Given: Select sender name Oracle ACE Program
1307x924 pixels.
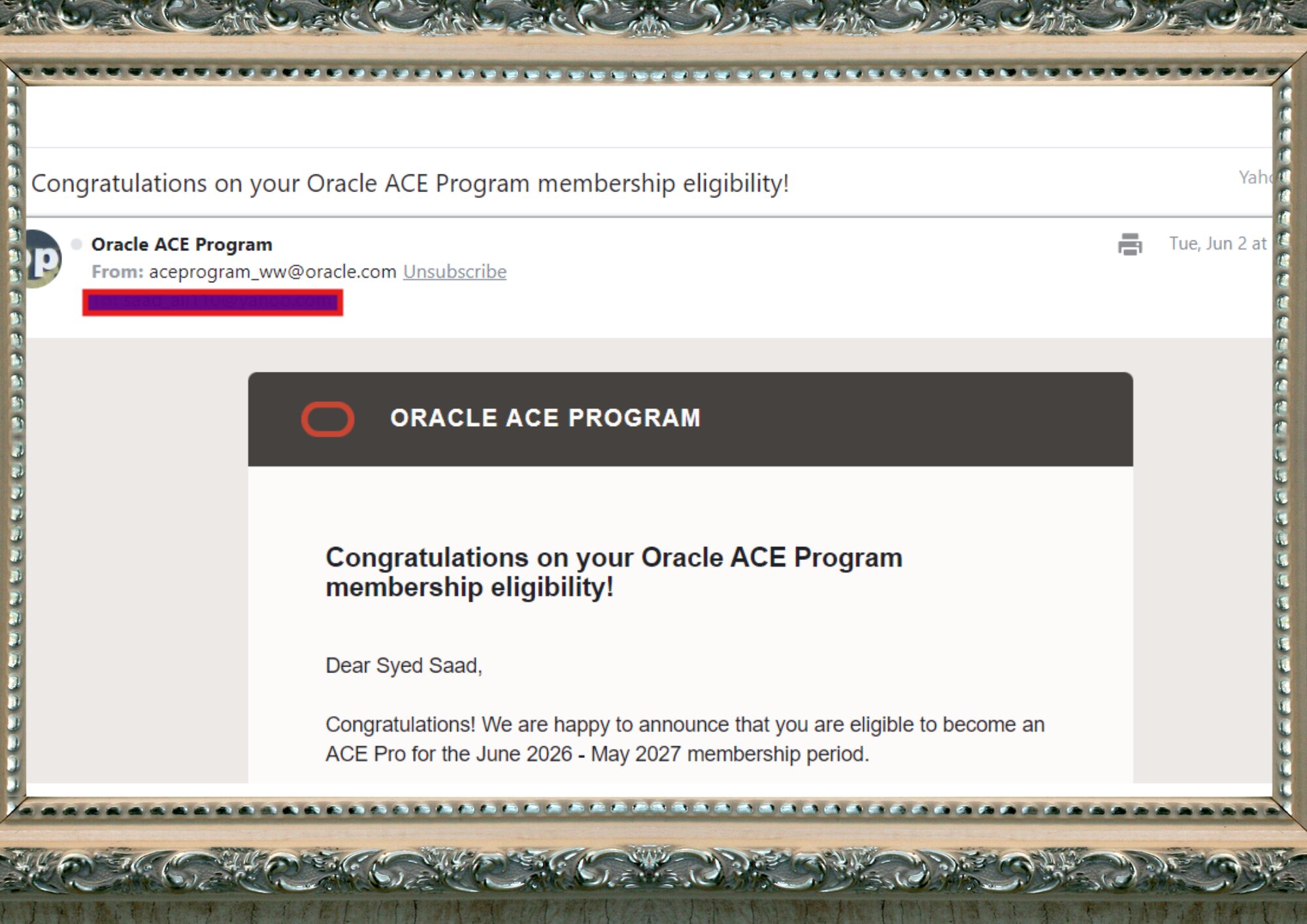Looking at the screenshot, I should [x=182, y=244].
